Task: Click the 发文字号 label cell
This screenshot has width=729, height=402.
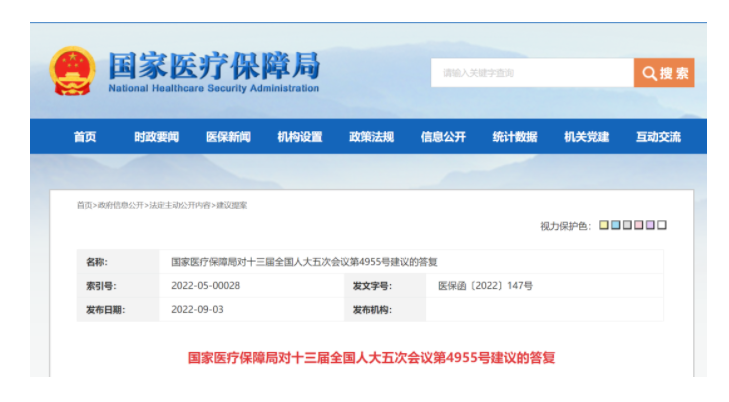Action: pyautogui.click(x=385, y=286)
